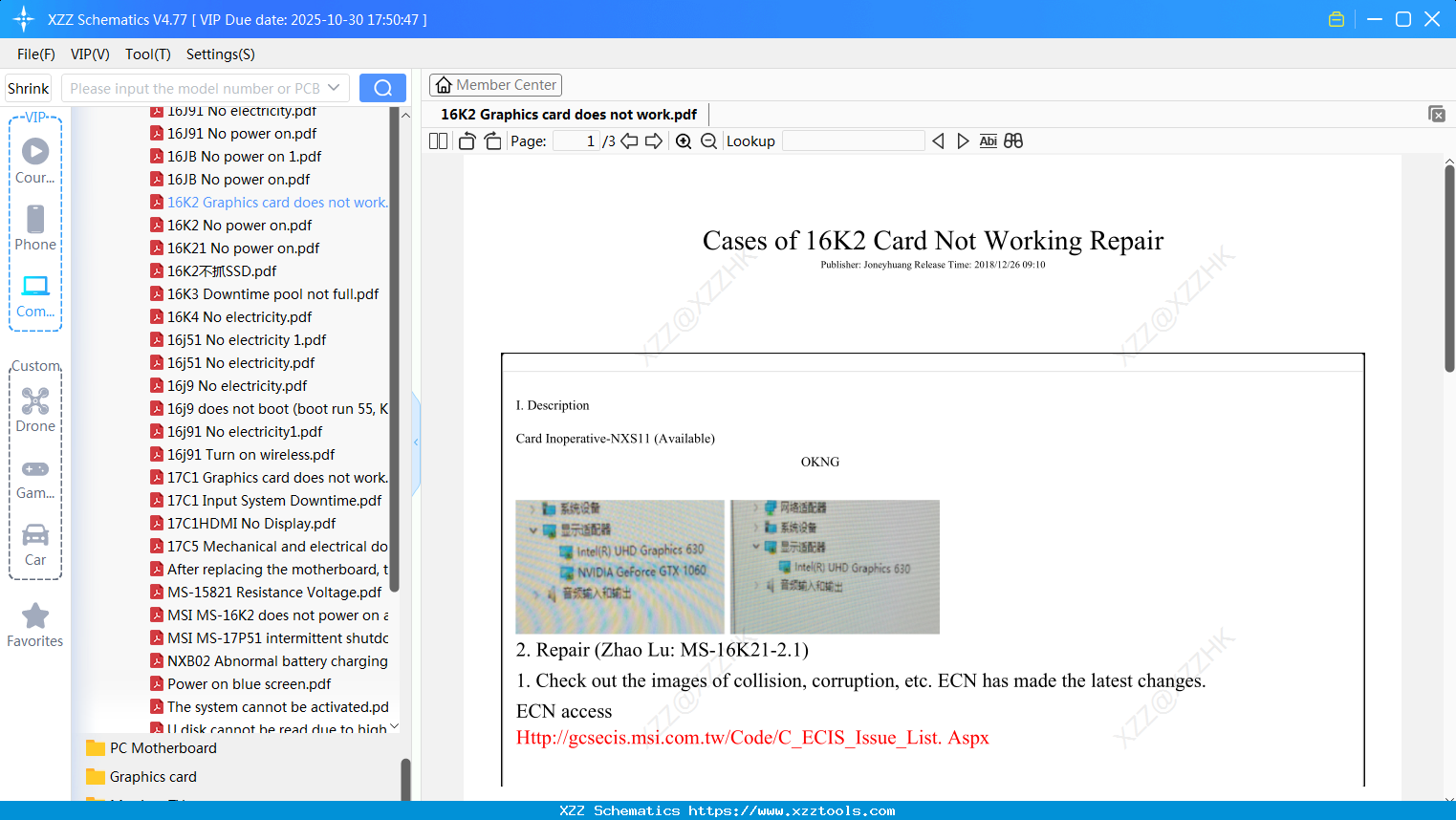Open Power on blue screen.pdf

241,684
